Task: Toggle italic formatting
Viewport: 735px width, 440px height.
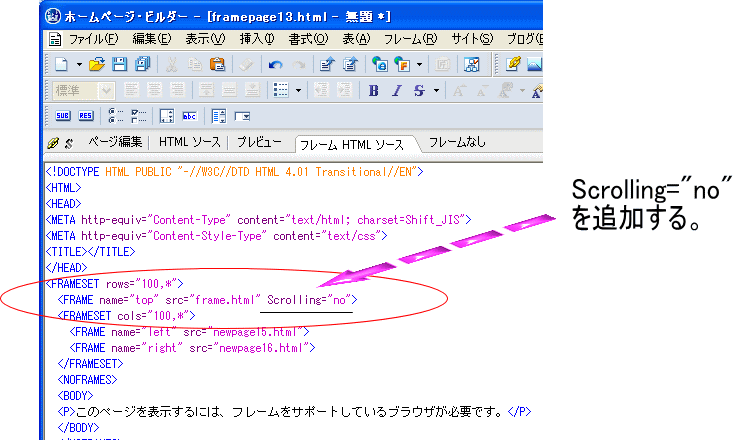Action: [397, 90]
